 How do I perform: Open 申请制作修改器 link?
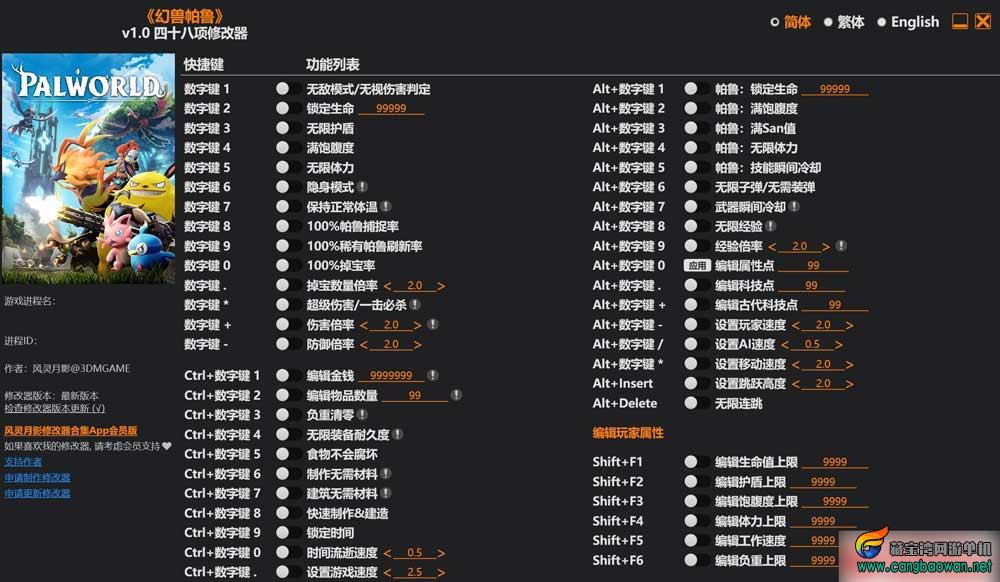coord(38,477)
